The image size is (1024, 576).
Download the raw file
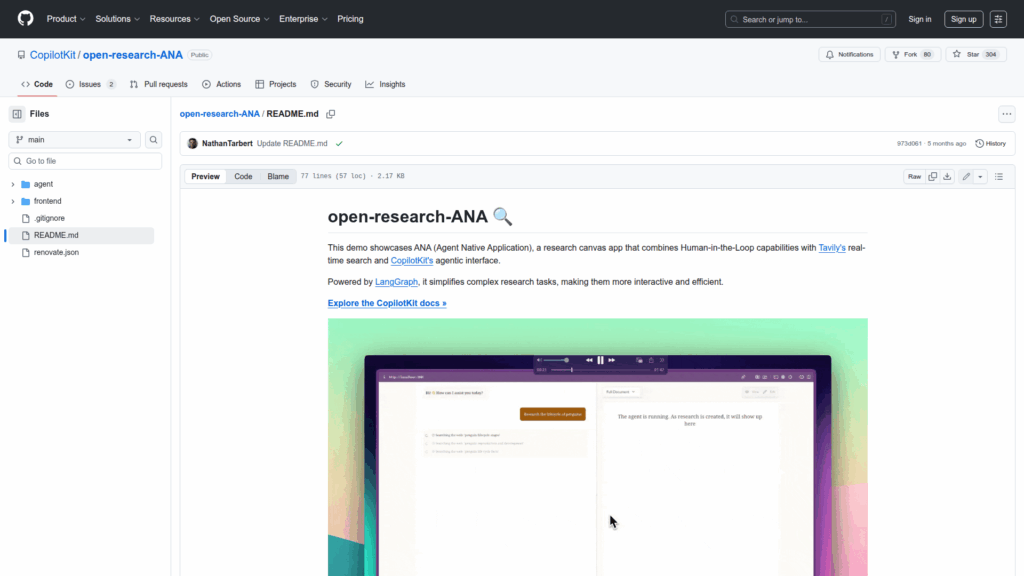pos(947,177)
